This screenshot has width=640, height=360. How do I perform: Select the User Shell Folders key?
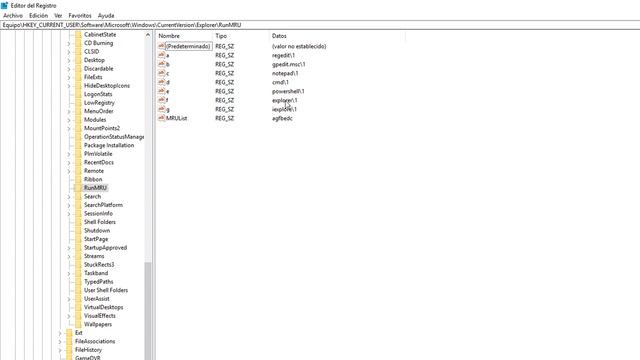coord(106,290)
